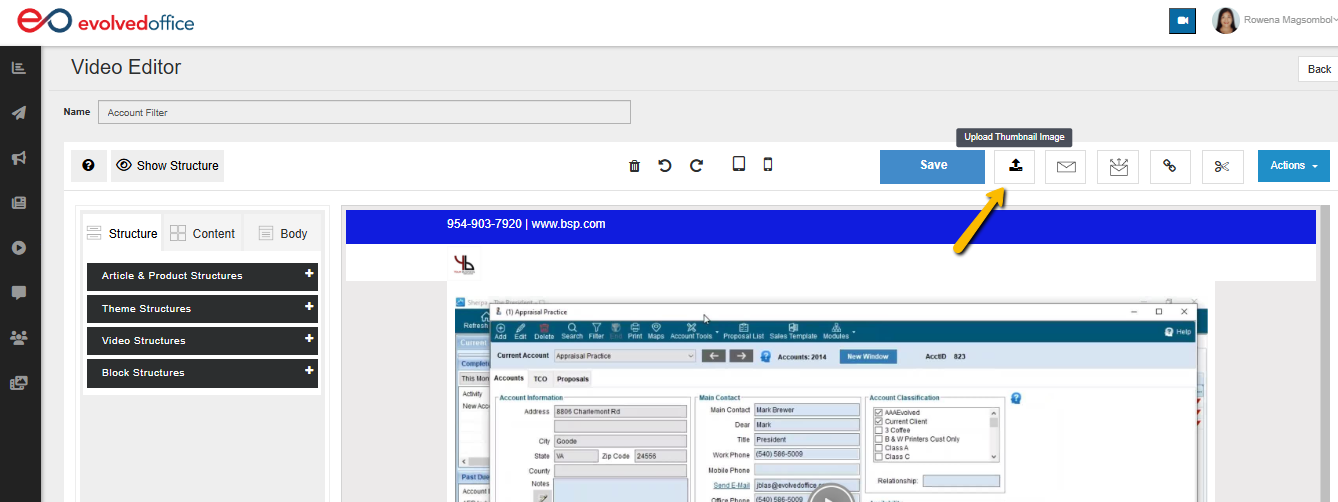
Task: Switch to mobile phone preview
Action: 768,165
